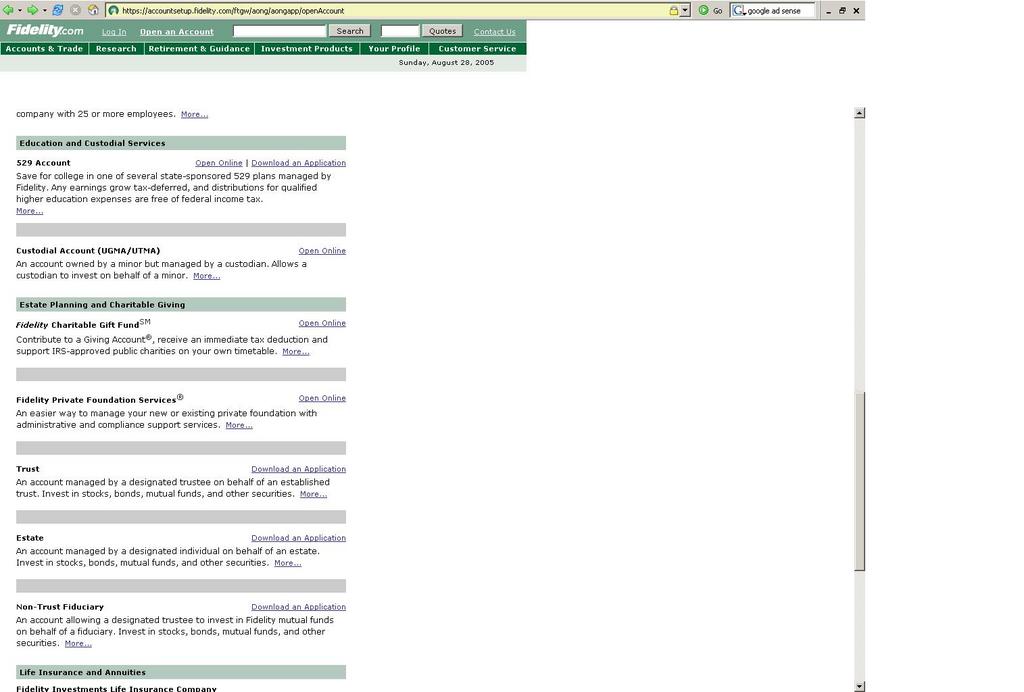Open the Customer Service menu
This screenshot has width=1024, height=692.
pos(477,48)
